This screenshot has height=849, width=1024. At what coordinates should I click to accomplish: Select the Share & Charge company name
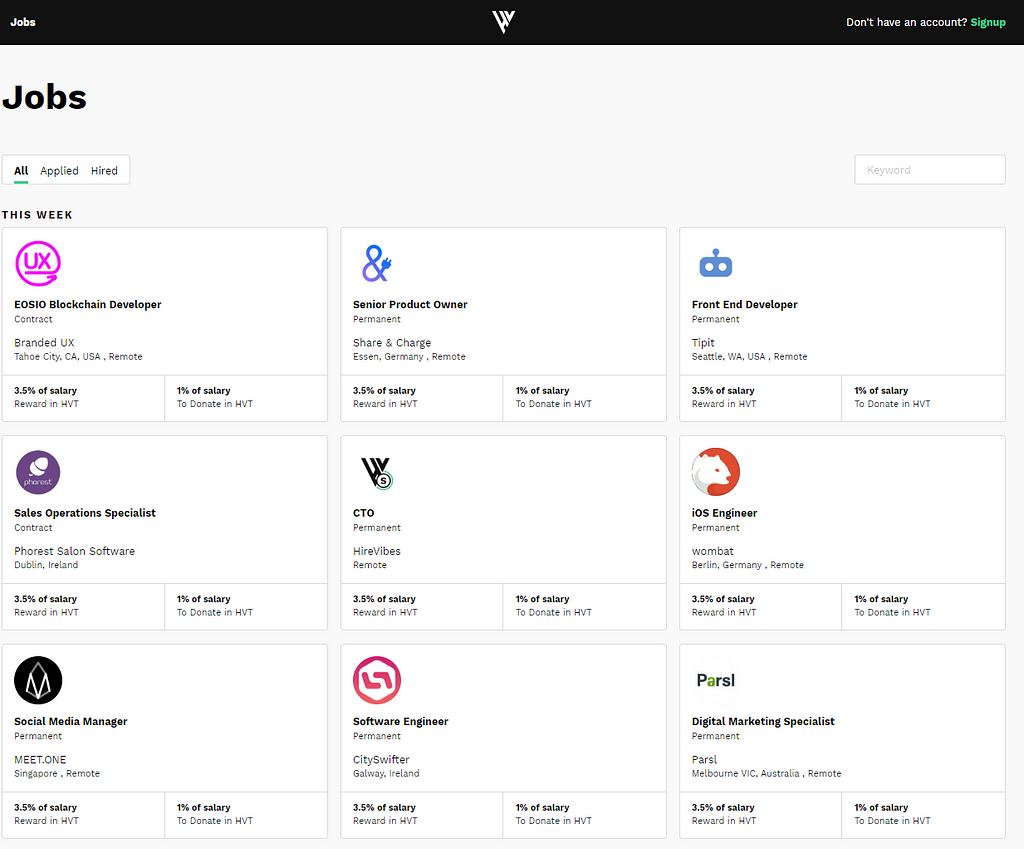pyautogui.click(x=392, y=342)
